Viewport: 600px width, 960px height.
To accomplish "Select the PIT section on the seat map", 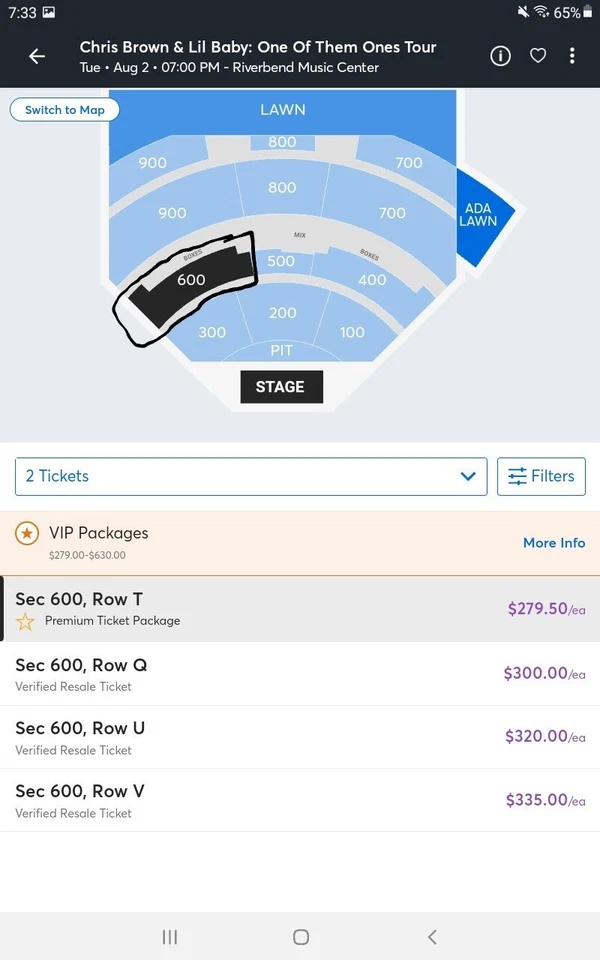I will click(x=282, y=351).
